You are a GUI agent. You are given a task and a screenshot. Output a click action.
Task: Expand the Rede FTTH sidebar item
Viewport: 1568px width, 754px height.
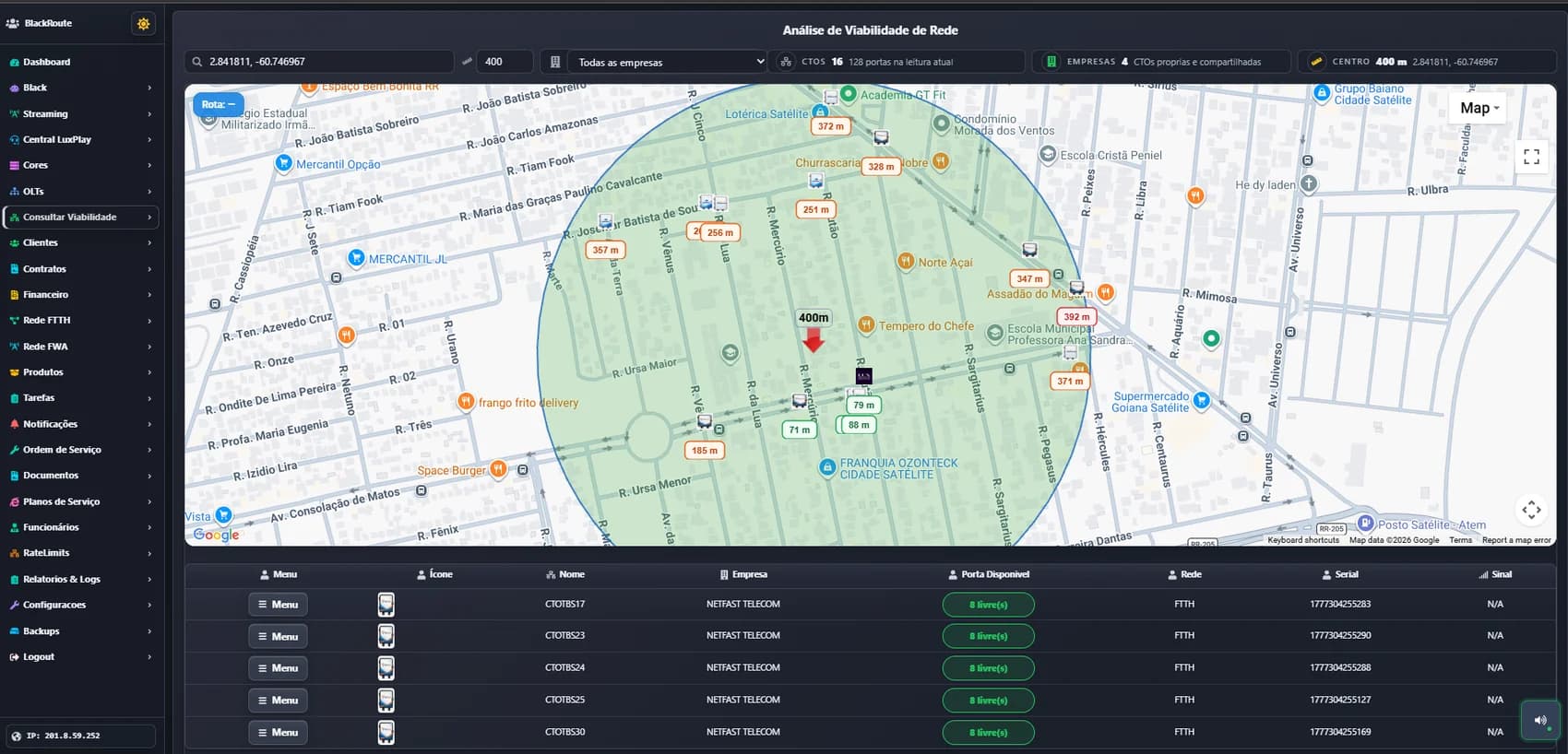pyautogui.click(x=80, y=321)
